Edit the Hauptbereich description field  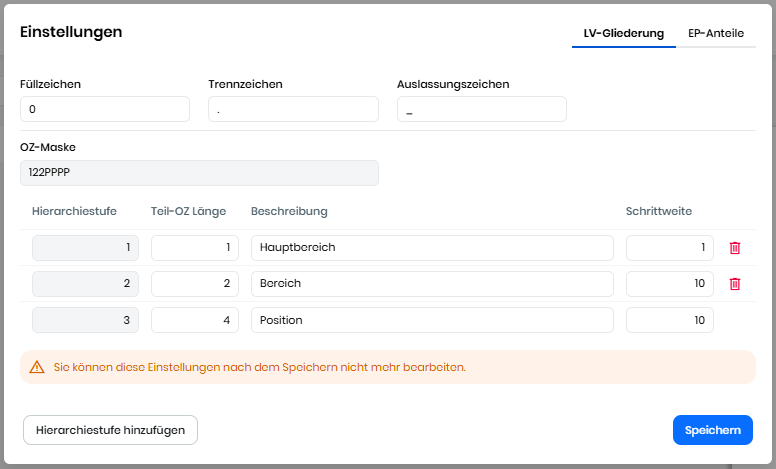432,247
